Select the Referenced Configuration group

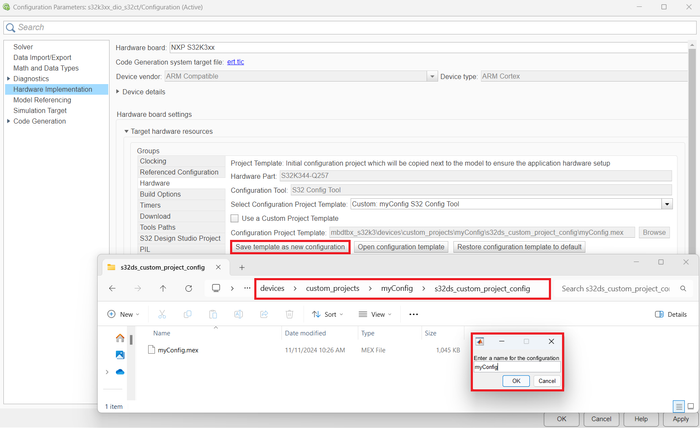pos(181,172)
